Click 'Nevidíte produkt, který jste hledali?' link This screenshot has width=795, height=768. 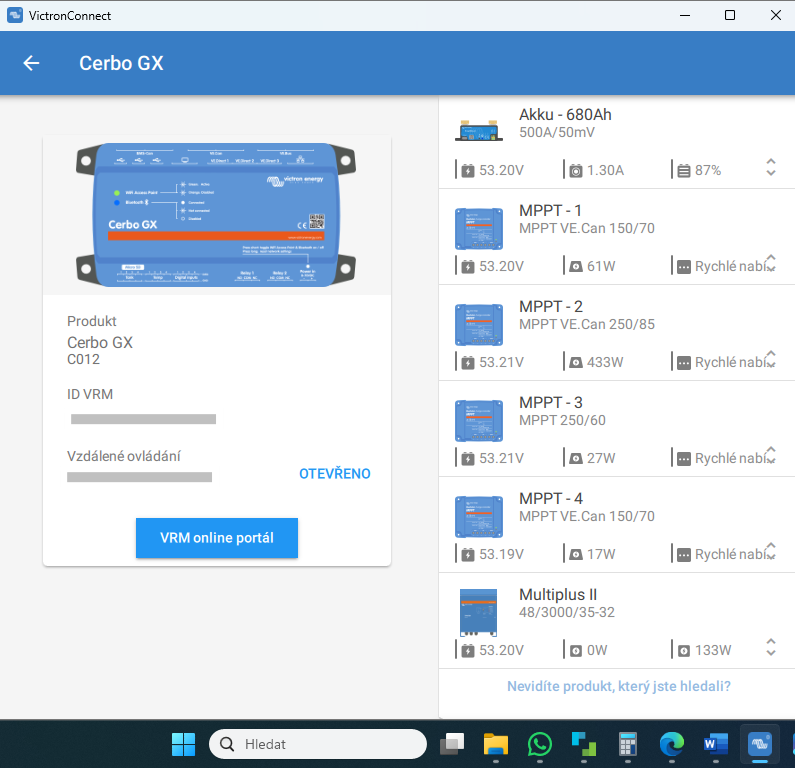tap(618, 686)
